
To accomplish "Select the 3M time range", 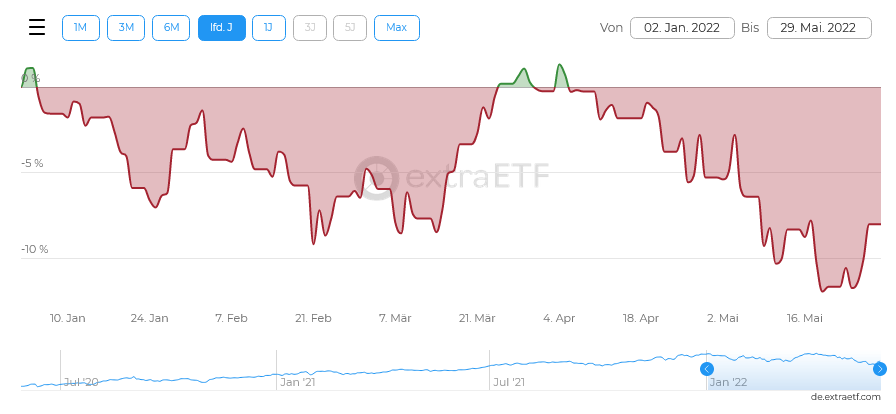I will [126, 28].
